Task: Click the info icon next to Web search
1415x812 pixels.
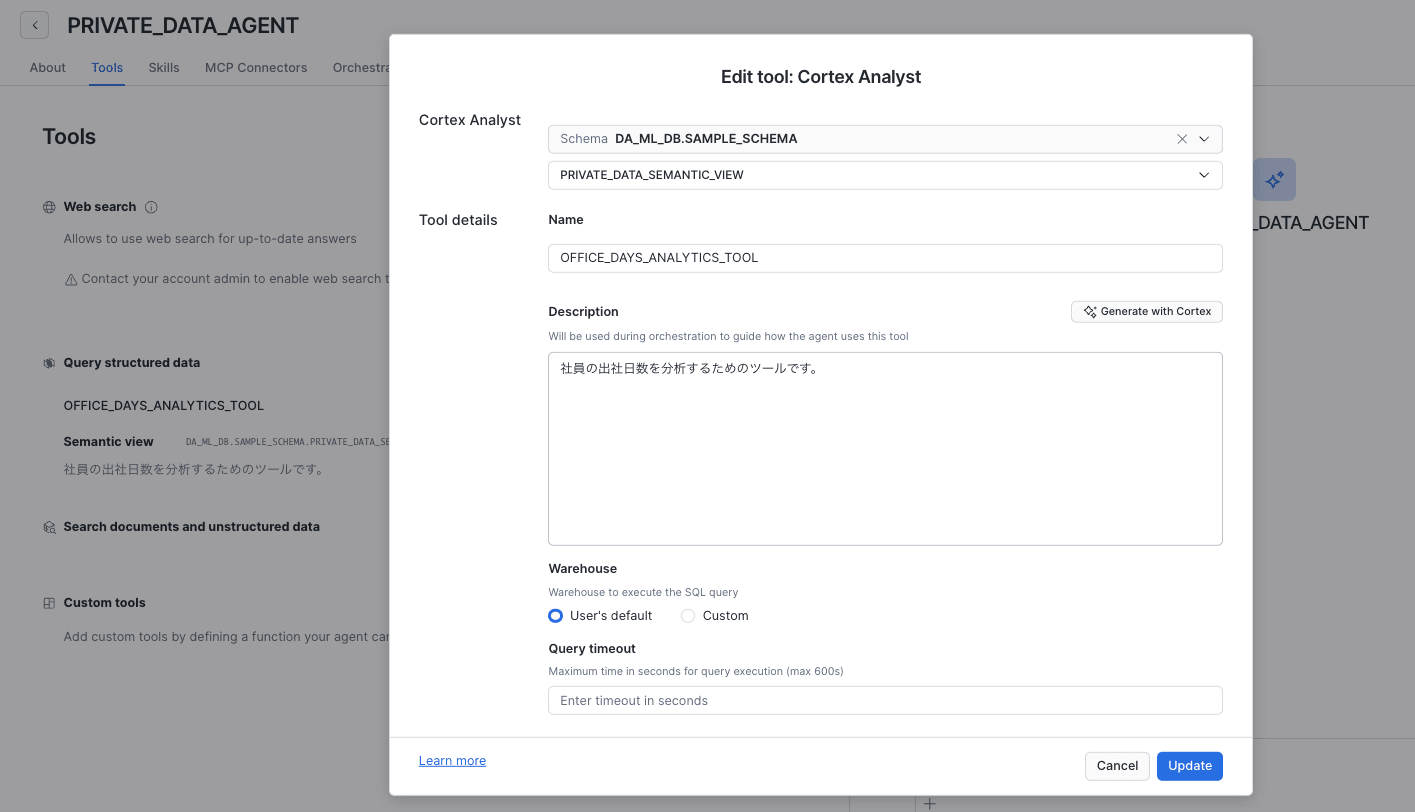Action: coord(151,207)
